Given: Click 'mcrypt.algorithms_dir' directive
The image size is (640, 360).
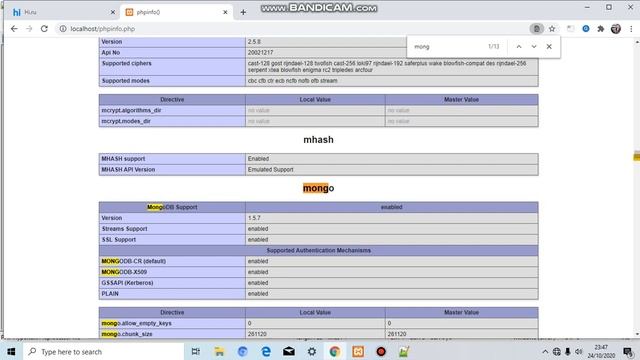Looking at the screenshot, I should [131, 111].
